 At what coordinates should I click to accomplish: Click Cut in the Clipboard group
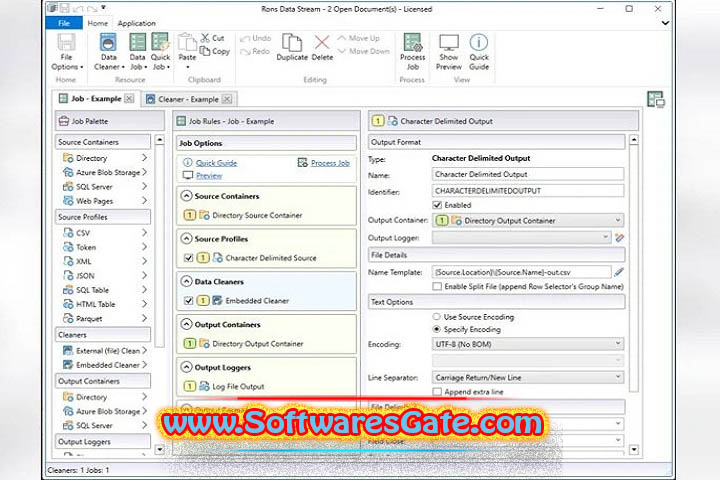pos(212,38)
